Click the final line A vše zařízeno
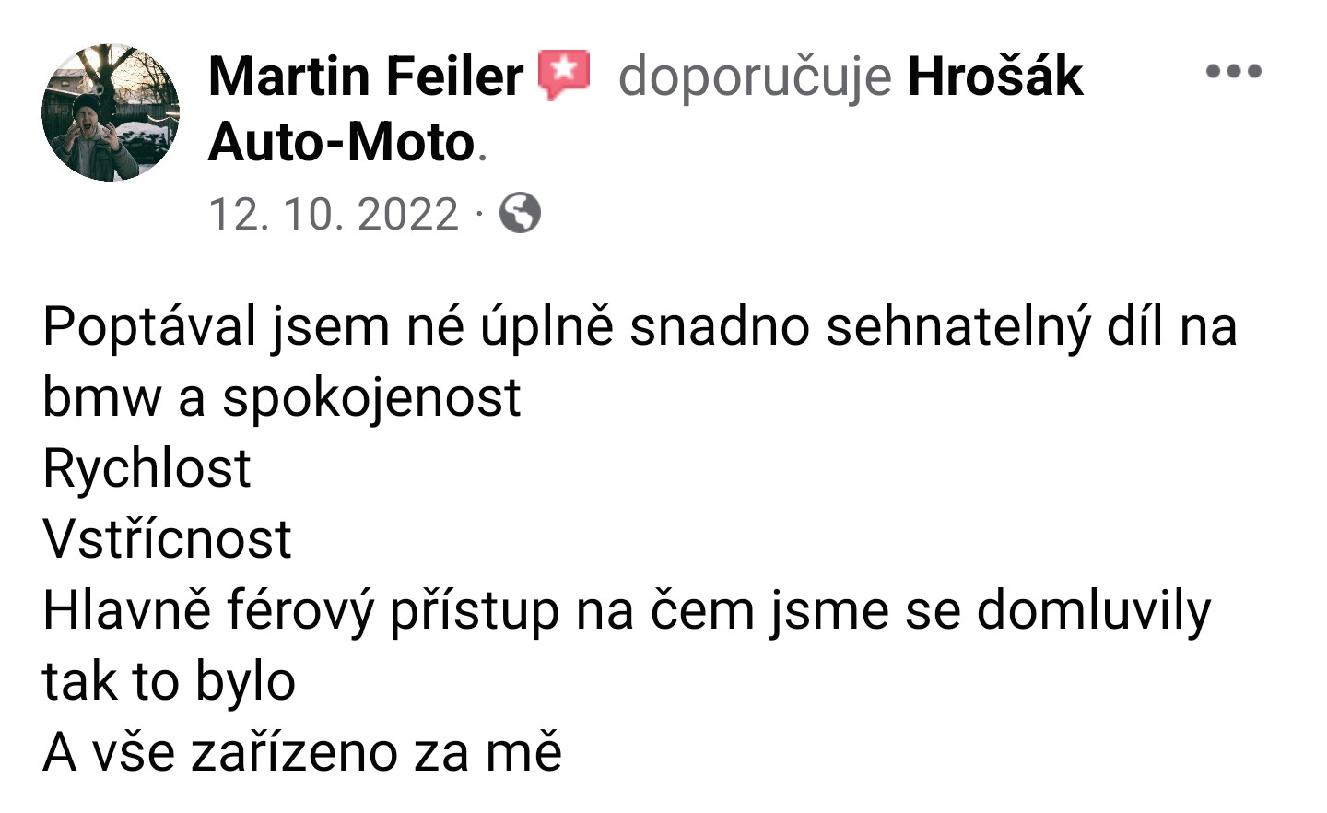 [301, 753]
